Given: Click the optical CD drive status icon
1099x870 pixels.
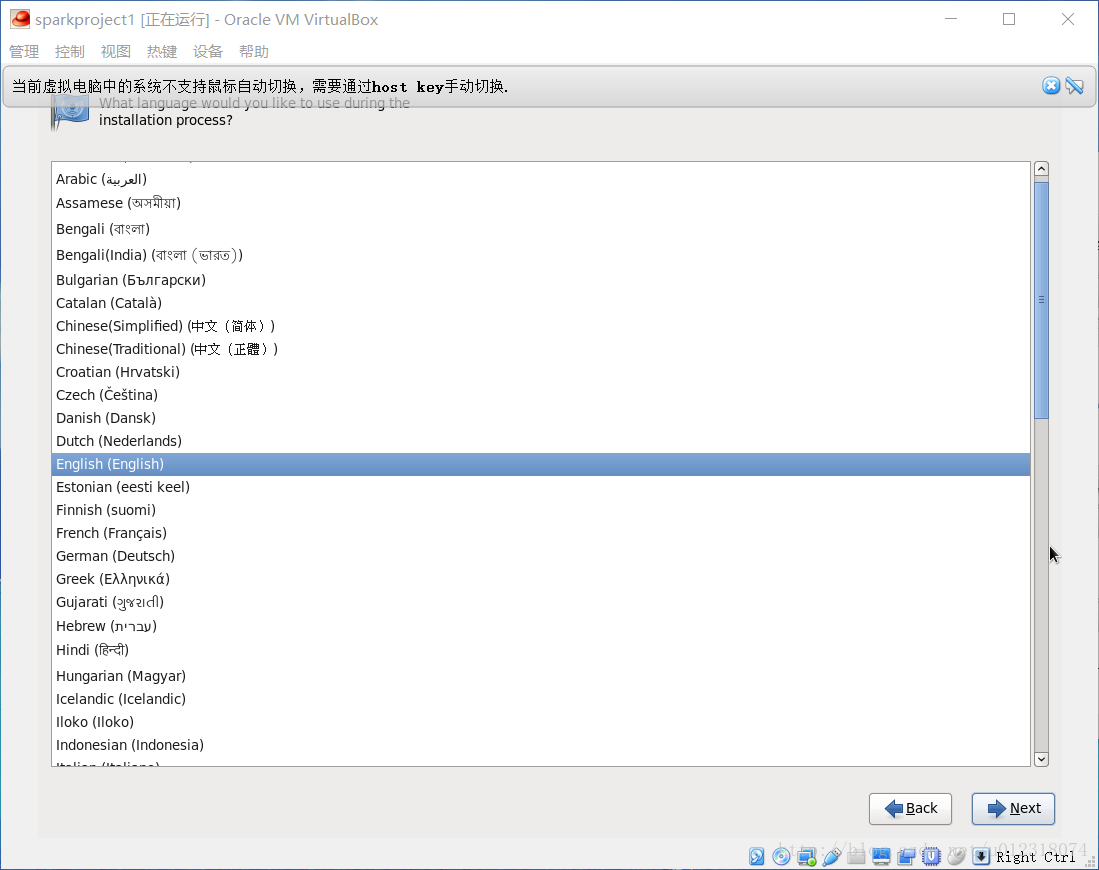Looking at the screenshot, I should click(781, 856).
